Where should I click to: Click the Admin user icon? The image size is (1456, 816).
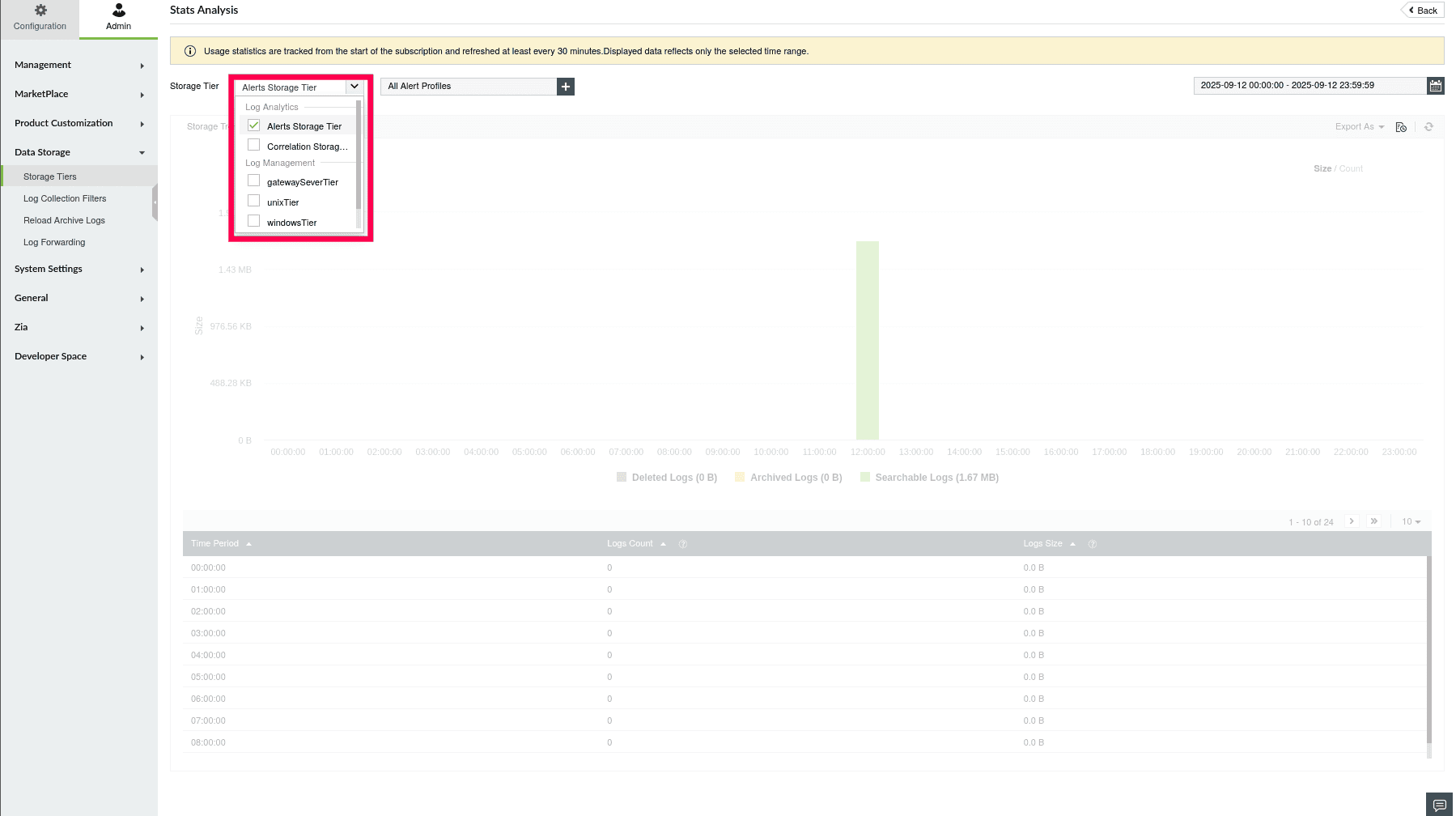pyautogui.click(x=119, y=10)
